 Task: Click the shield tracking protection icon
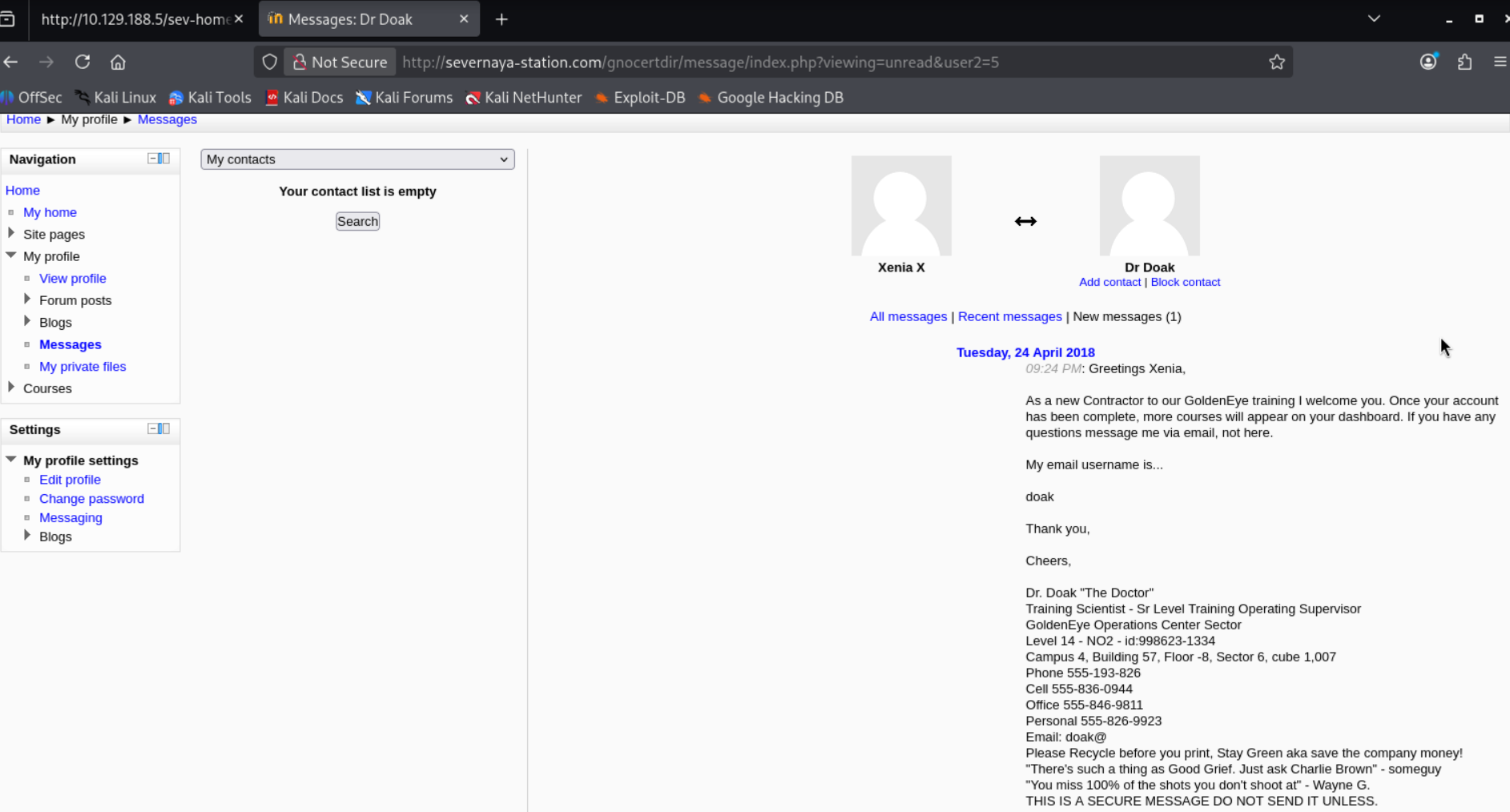270,62
